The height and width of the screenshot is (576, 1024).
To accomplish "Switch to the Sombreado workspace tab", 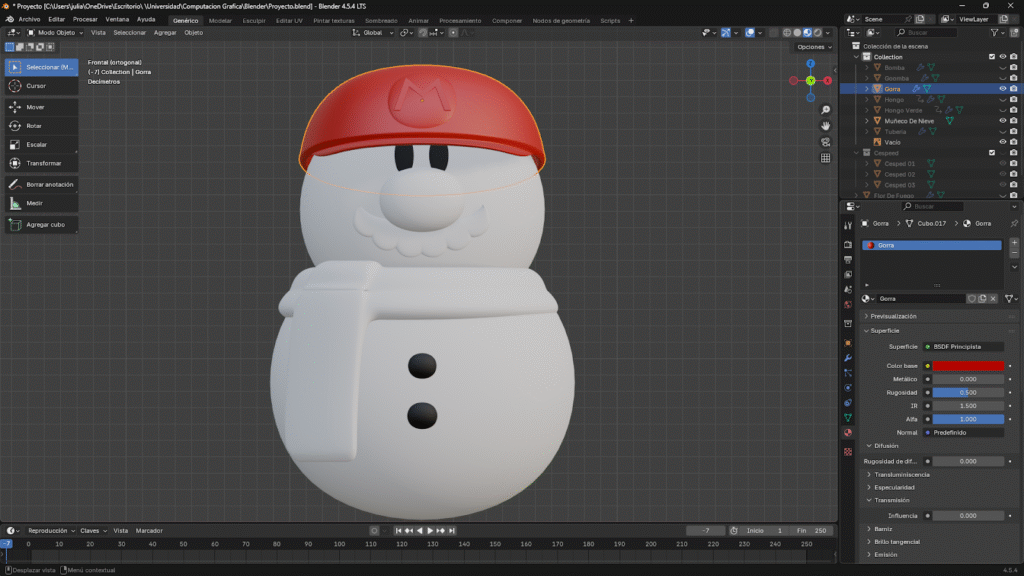I will coord(380,20).
